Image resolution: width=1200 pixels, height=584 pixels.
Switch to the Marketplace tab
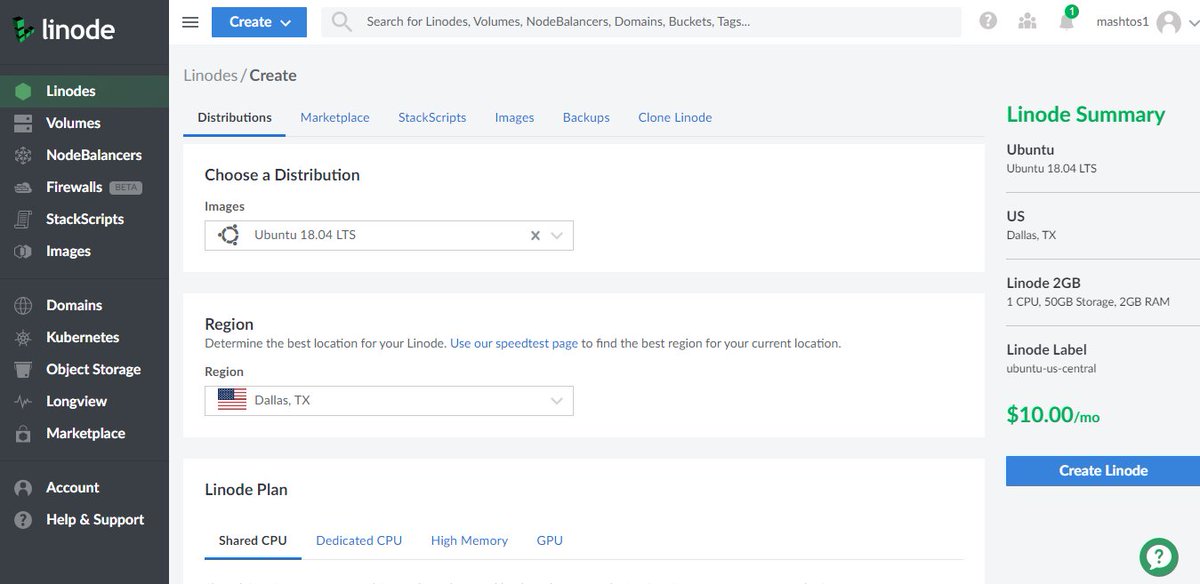335,117
